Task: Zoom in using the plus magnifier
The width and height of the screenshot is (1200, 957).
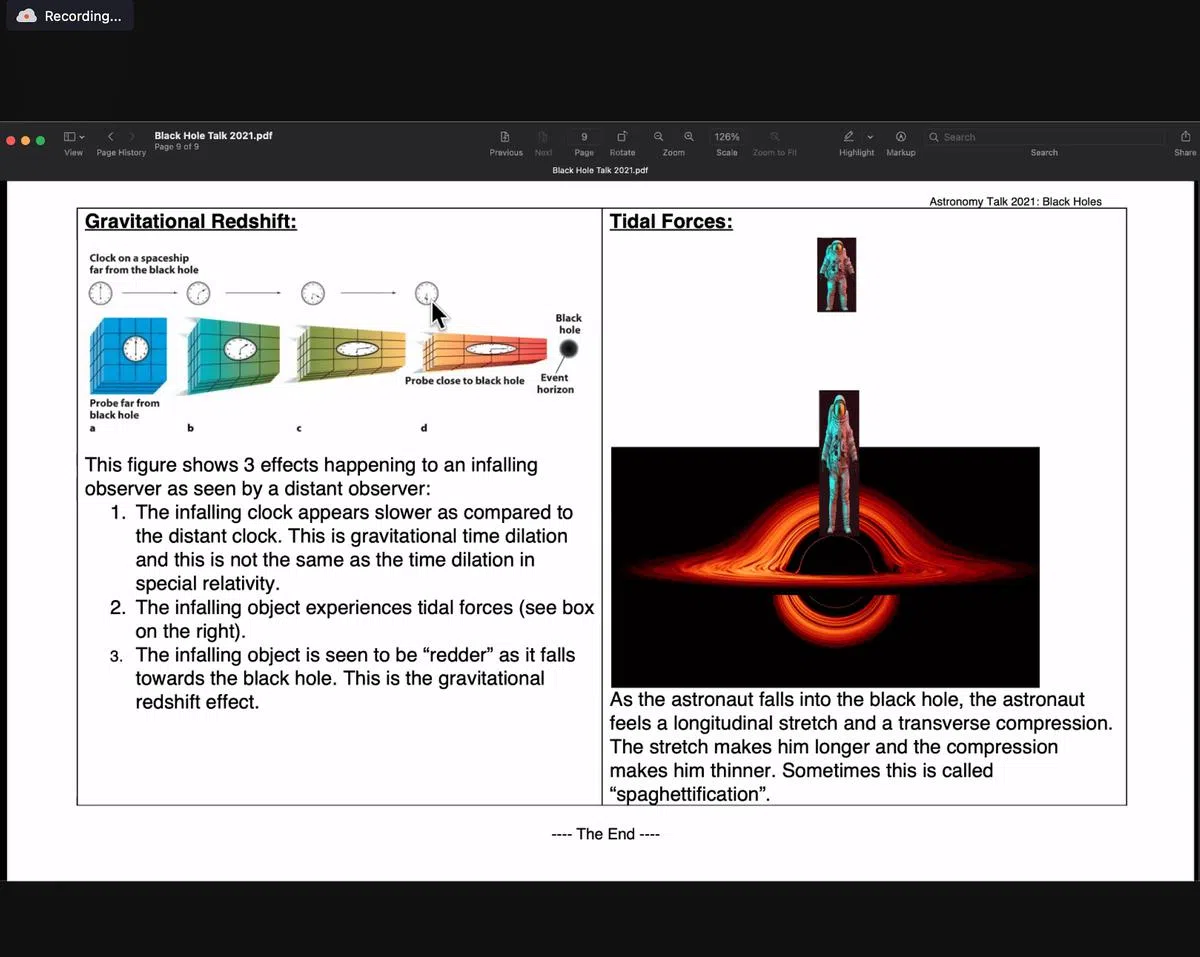Action: pos(689,137)
